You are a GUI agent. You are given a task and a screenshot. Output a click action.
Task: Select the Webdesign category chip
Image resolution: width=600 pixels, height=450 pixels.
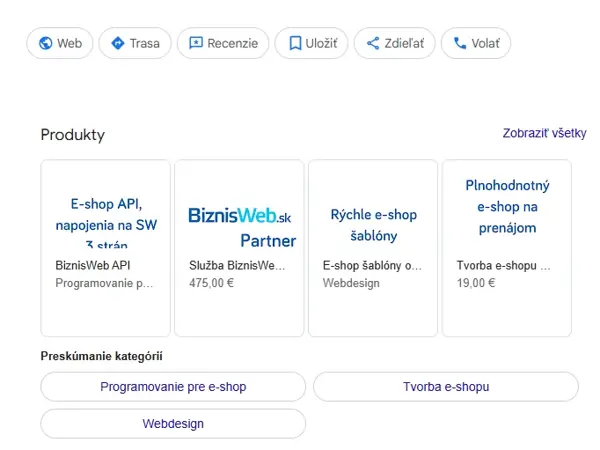[x=173, y=424]
